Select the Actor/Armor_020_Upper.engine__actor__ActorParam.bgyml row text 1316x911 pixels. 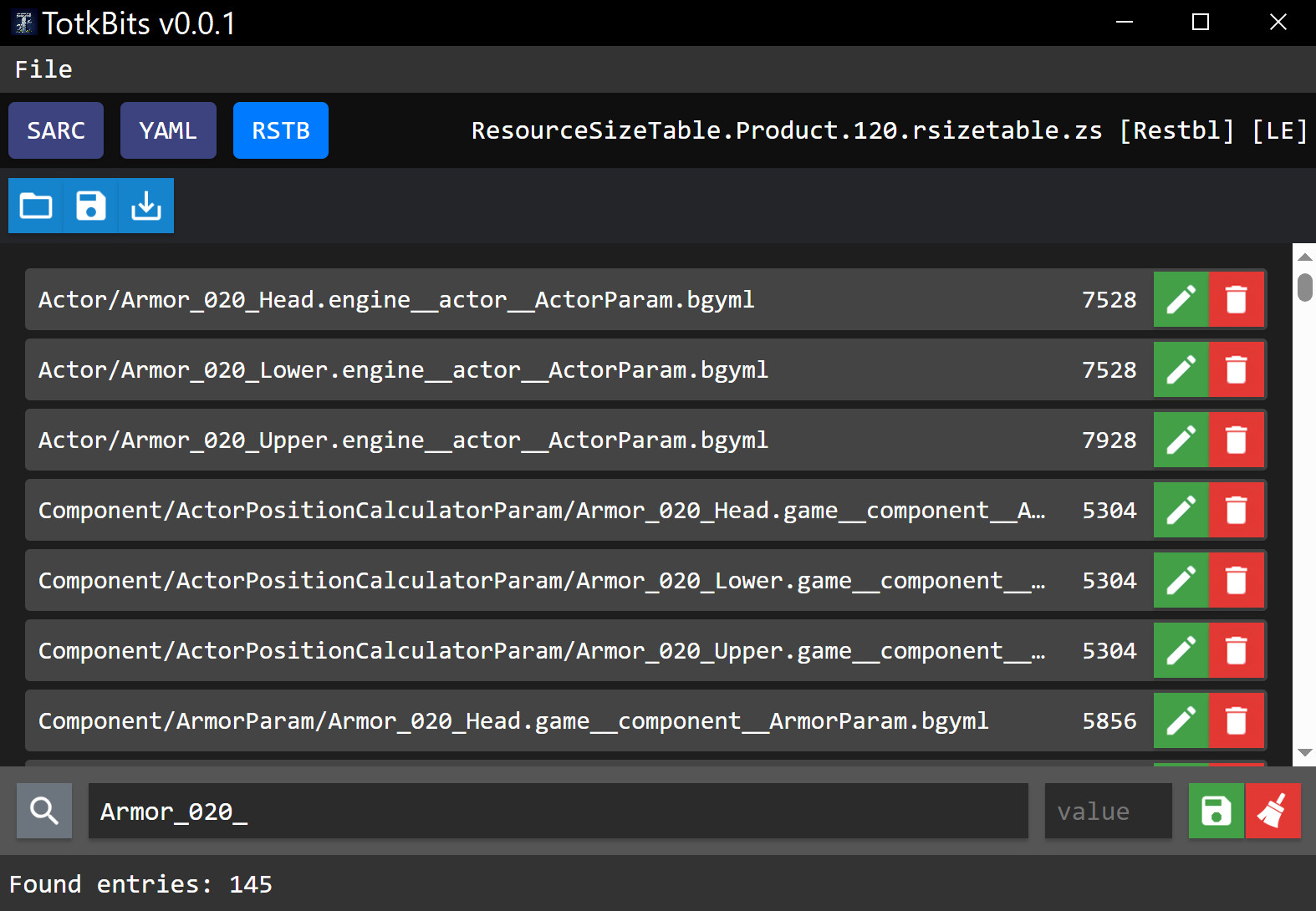coord(403,440)
